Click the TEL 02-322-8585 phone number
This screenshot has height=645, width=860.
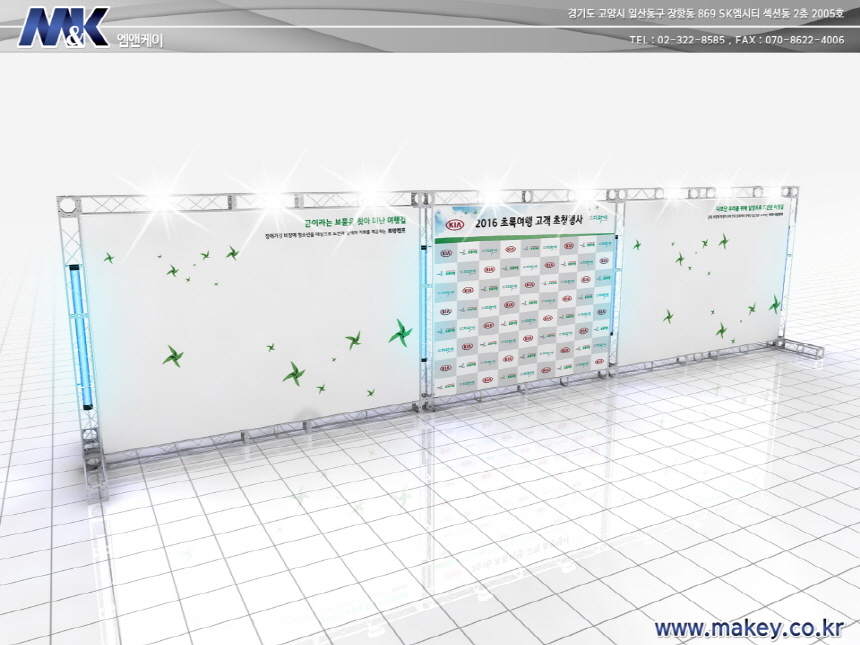pos(677,40)
